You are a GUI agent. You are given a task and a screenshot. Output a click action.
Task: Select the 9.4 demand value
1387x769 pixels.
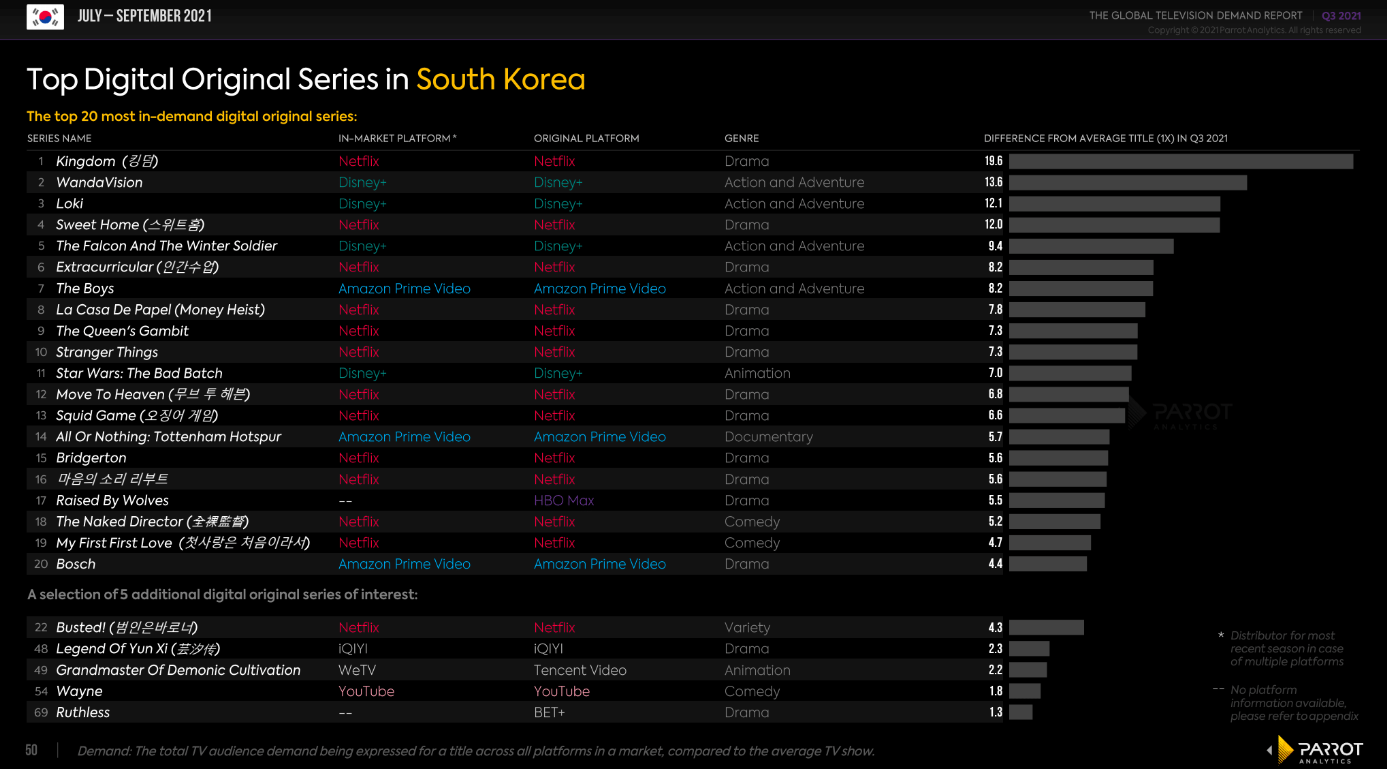[995, 246]
